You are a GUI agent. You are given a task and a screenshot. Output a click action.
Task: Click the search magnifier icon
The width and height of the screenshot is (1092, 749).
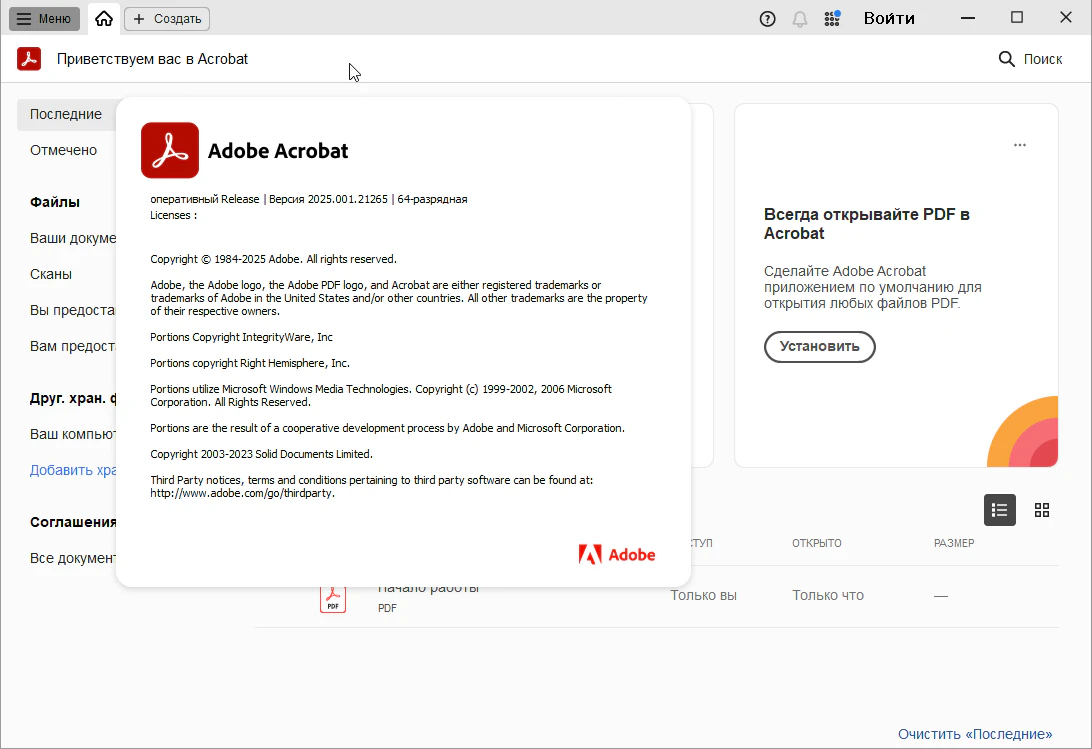pos(1007,59)
